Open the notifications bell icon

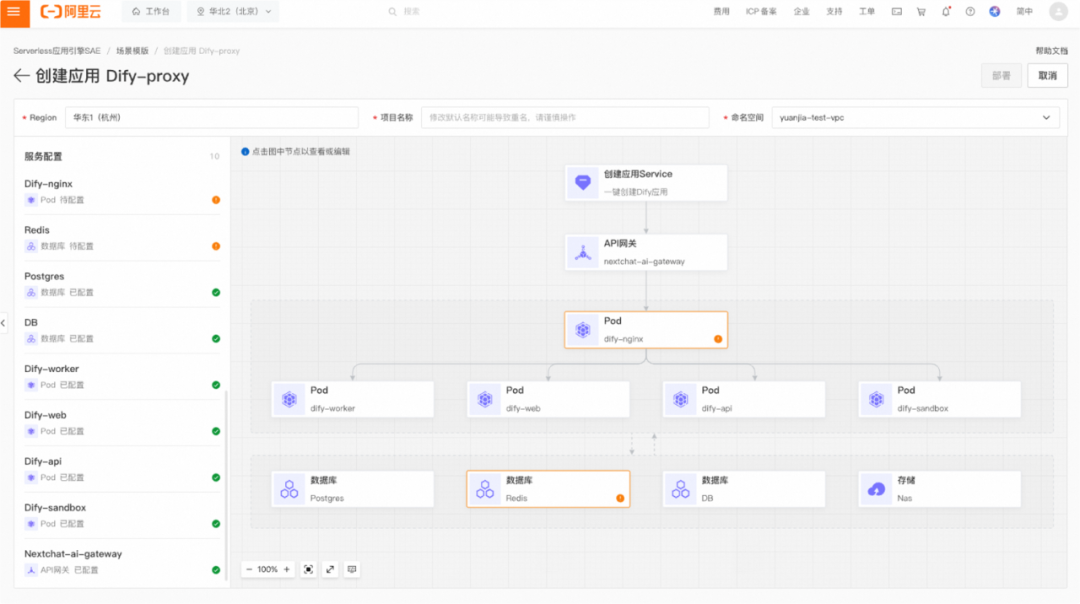pos(944,11)
